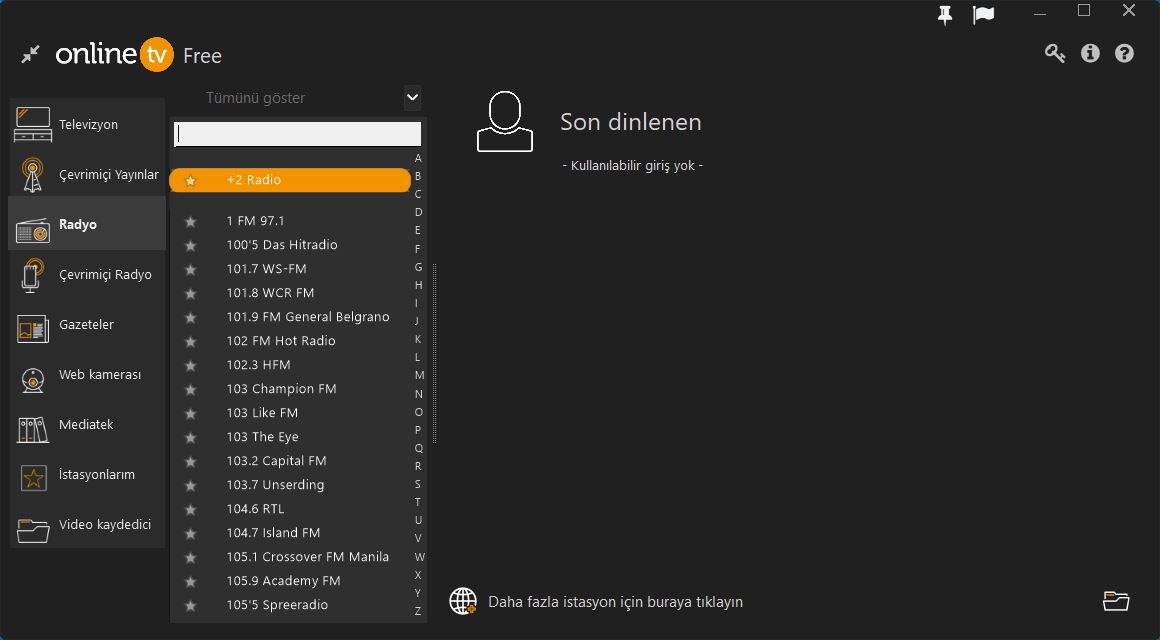Maximize the onlineTV window
This screenshot has width=1160, height=640.
click(1084, 11)
